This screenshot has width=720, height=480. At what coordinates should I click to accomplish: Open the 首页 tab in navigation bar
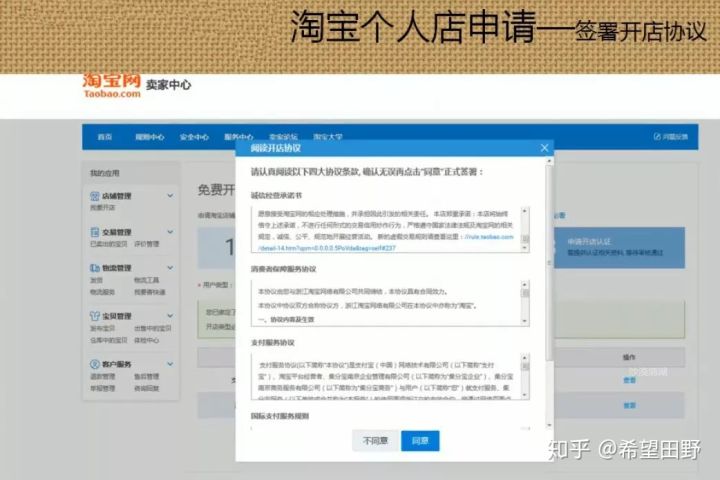coord(104,136)
